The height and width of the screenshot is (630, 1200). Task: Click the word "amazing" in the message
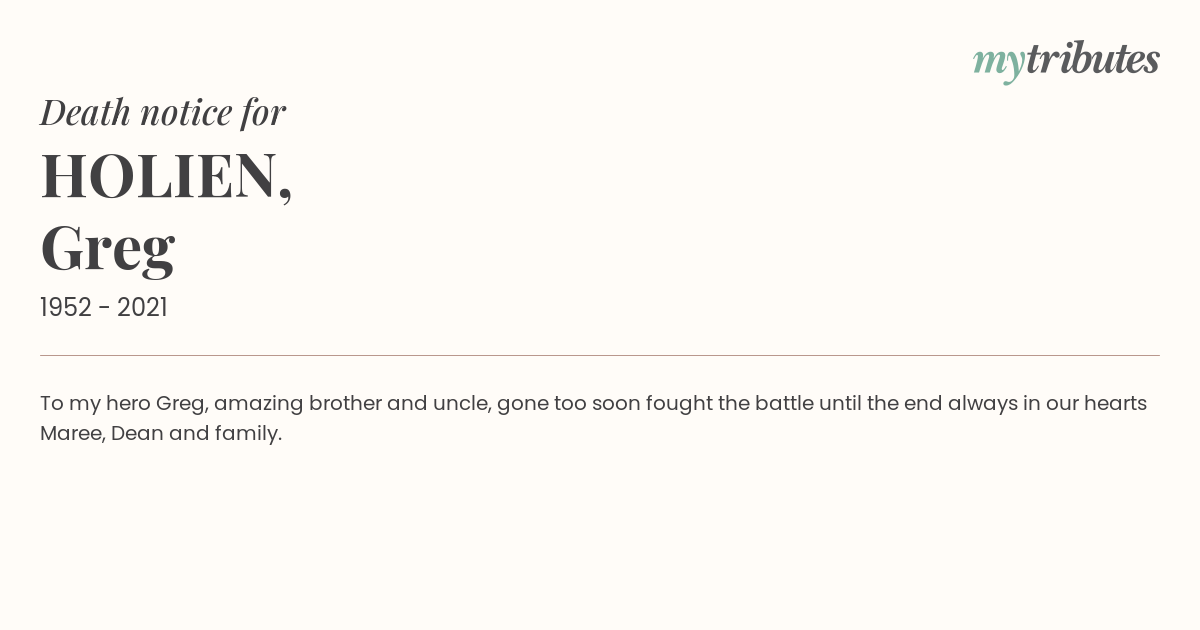pos(257,404)
